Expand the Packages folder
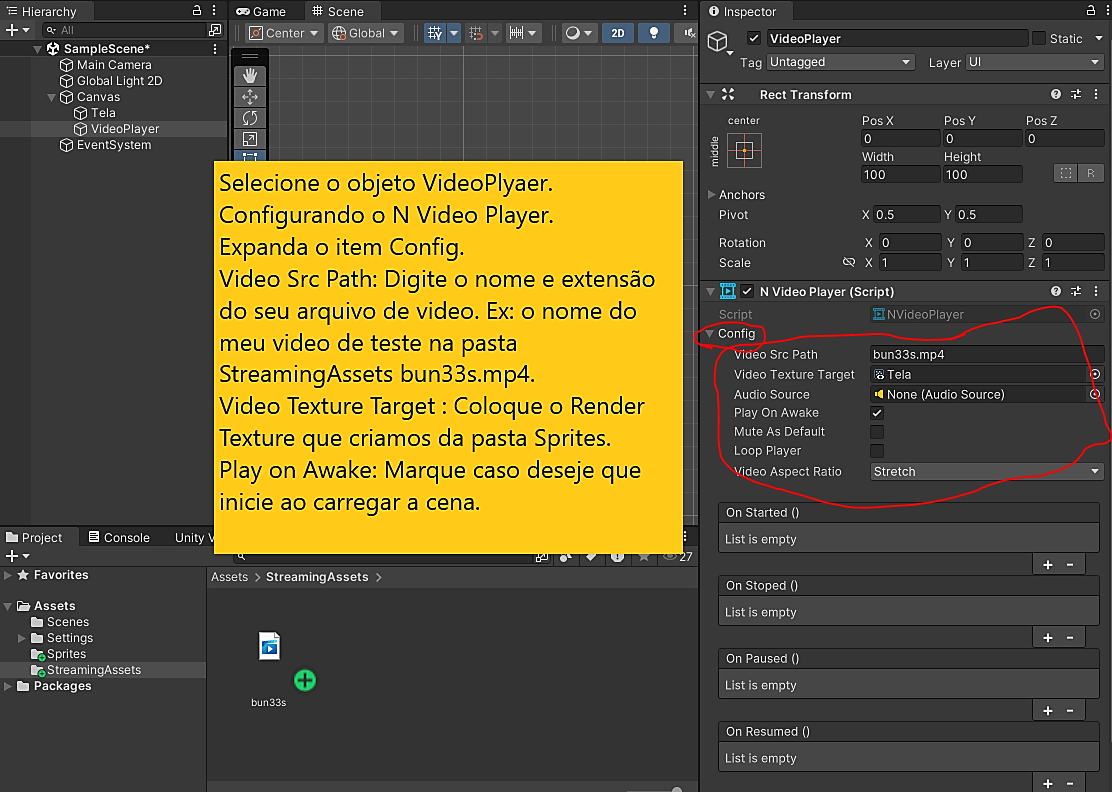Image resolution: width=1112 pixels, height=792 pixels. tap(8, 686)
